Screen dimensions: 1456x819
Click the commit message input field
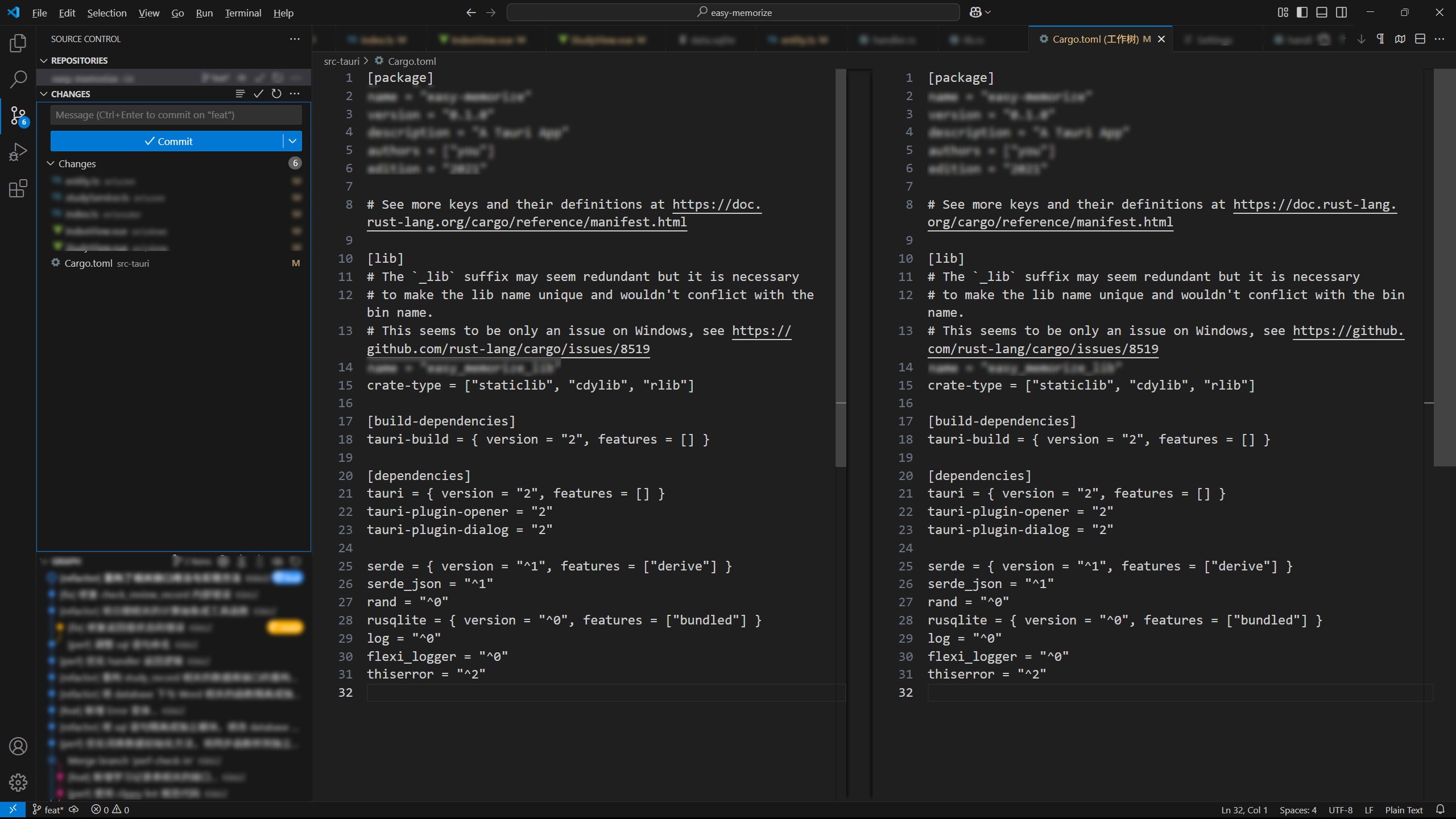(176, 115)
